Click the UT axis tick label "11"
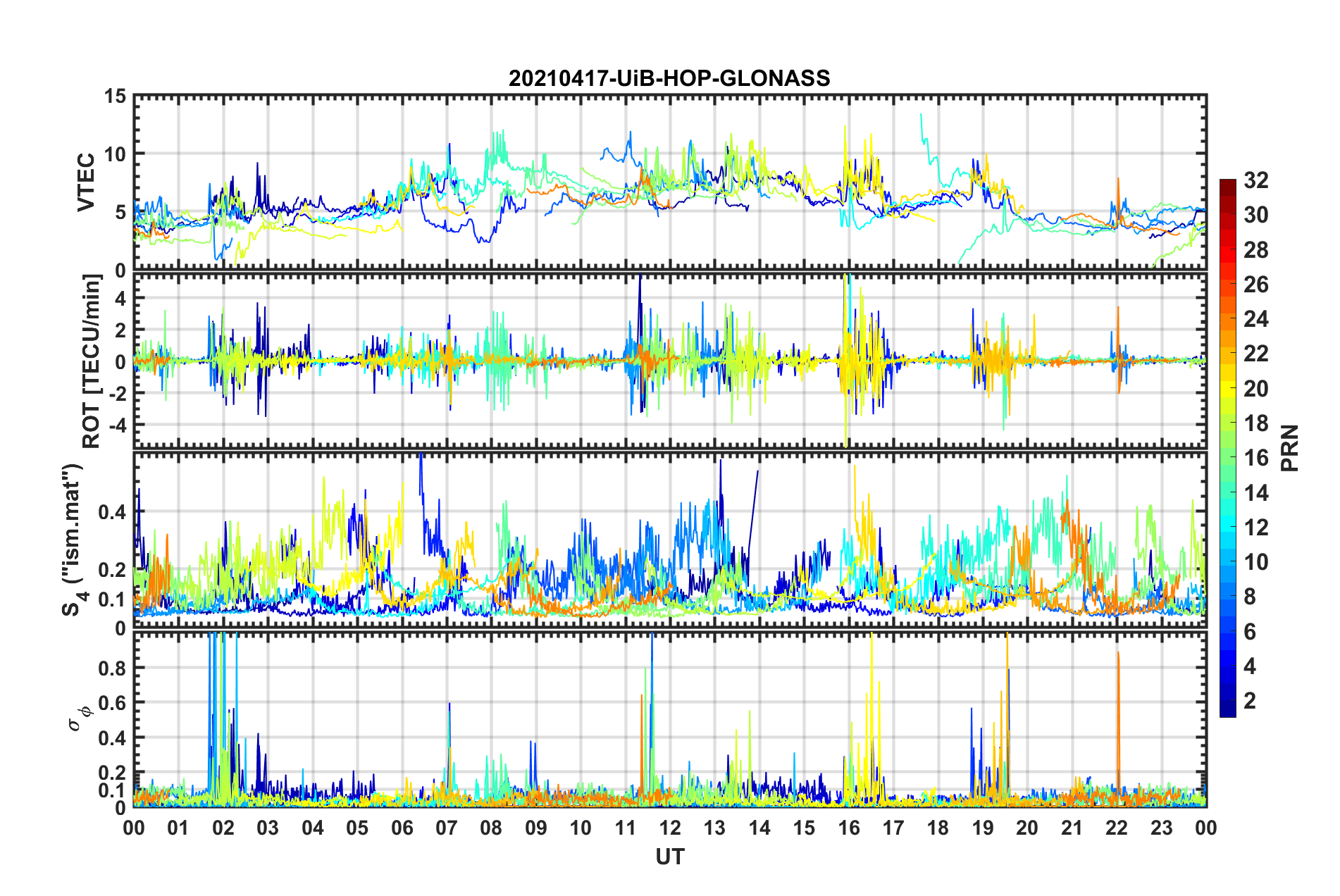 (x=626, y=828)
